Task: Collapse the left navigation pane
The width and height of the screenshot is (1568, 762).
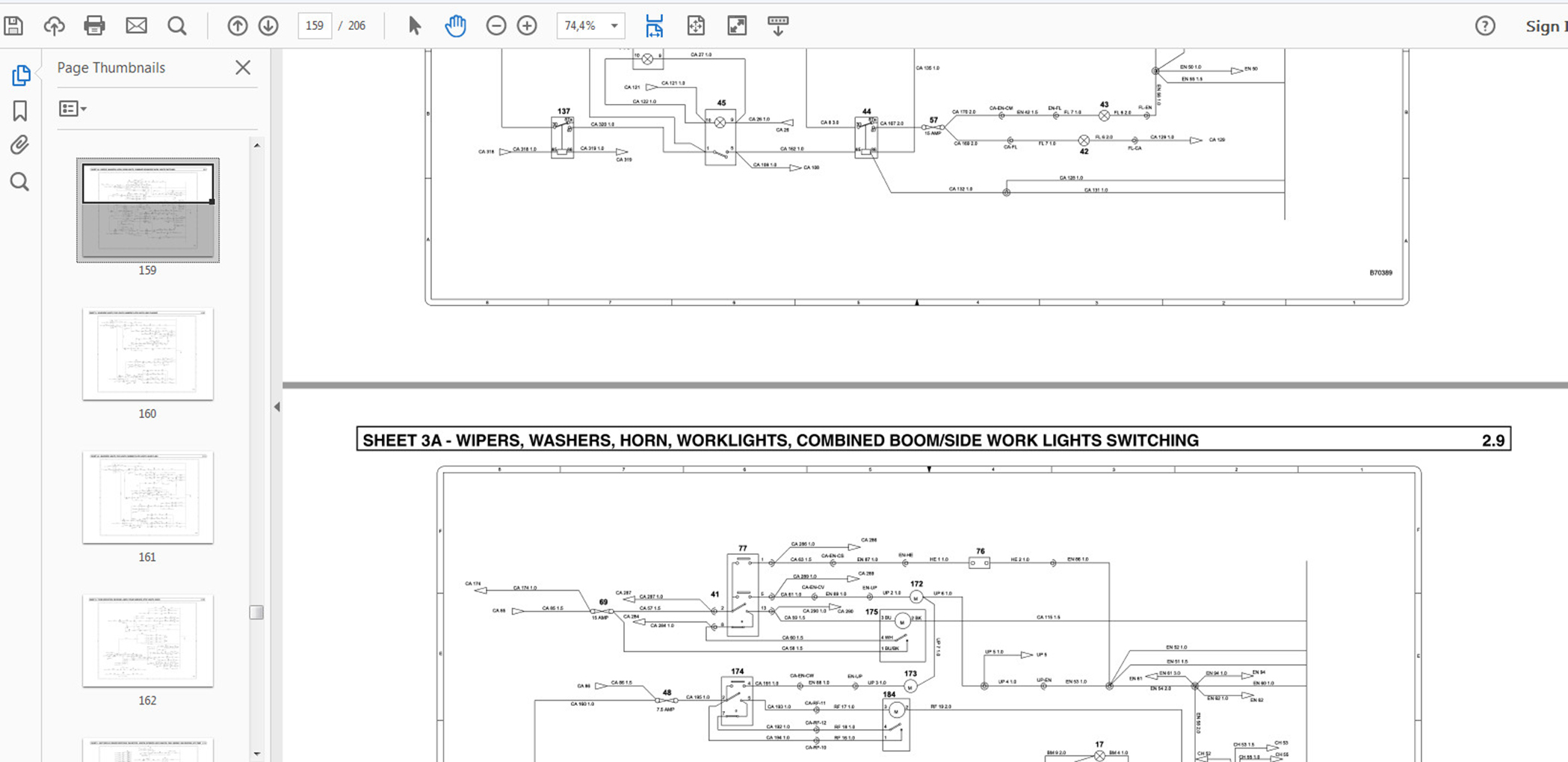Action: click(277, 407)
